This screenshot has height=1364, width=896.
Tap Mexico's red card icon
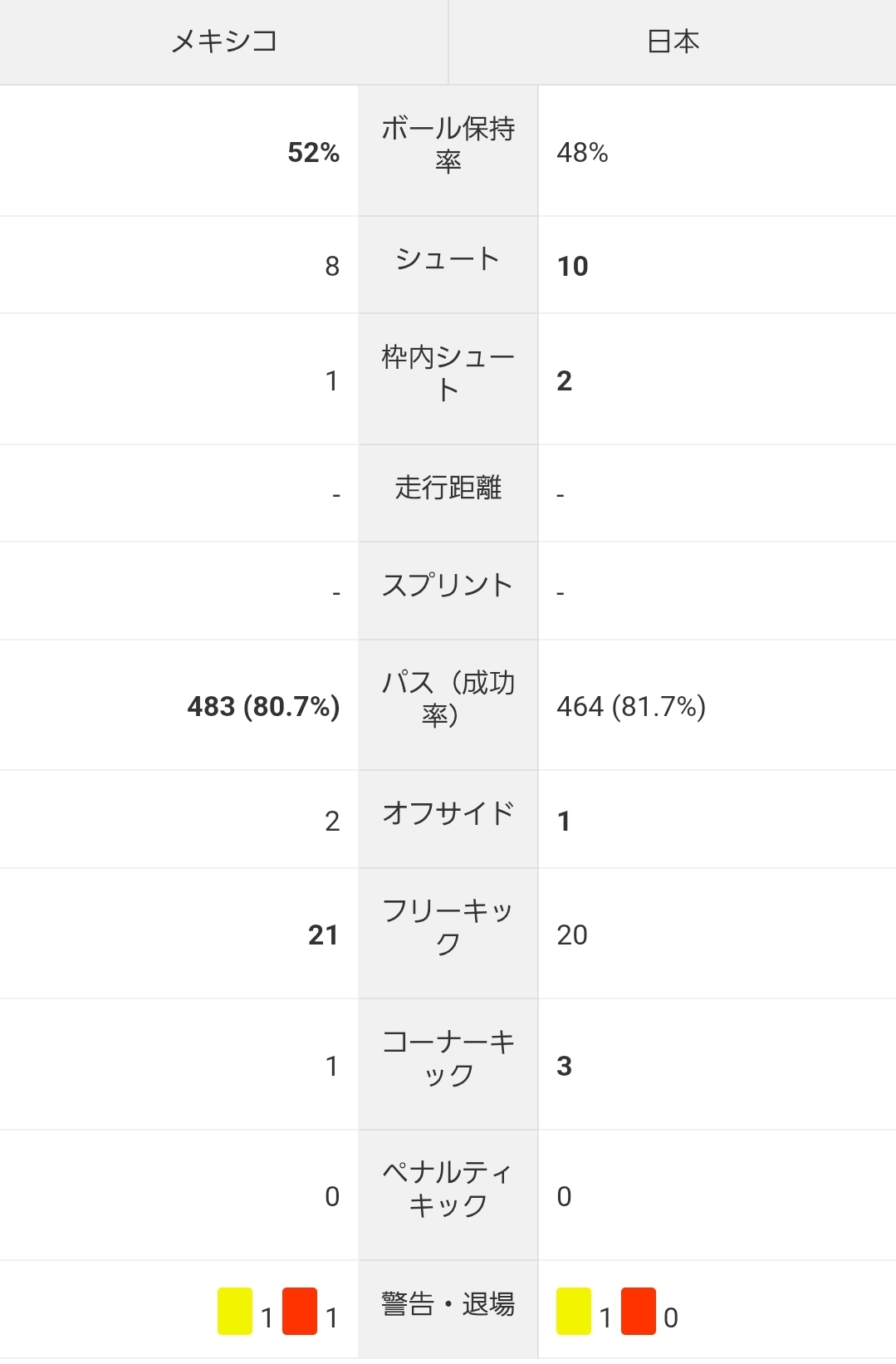tap(300, 1311)
